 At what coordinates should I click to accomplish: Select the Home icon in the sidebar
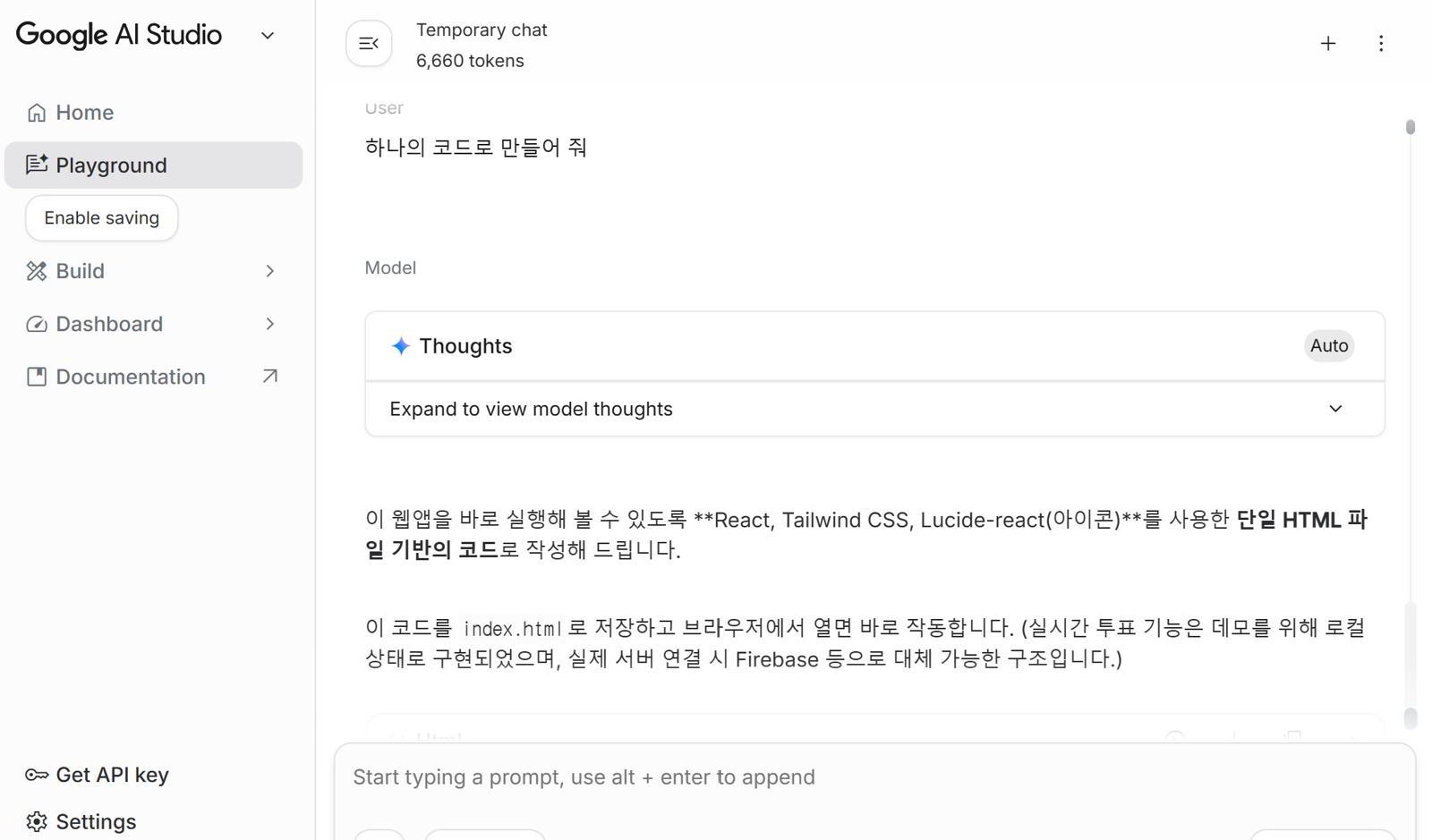(x=37, y=113)
